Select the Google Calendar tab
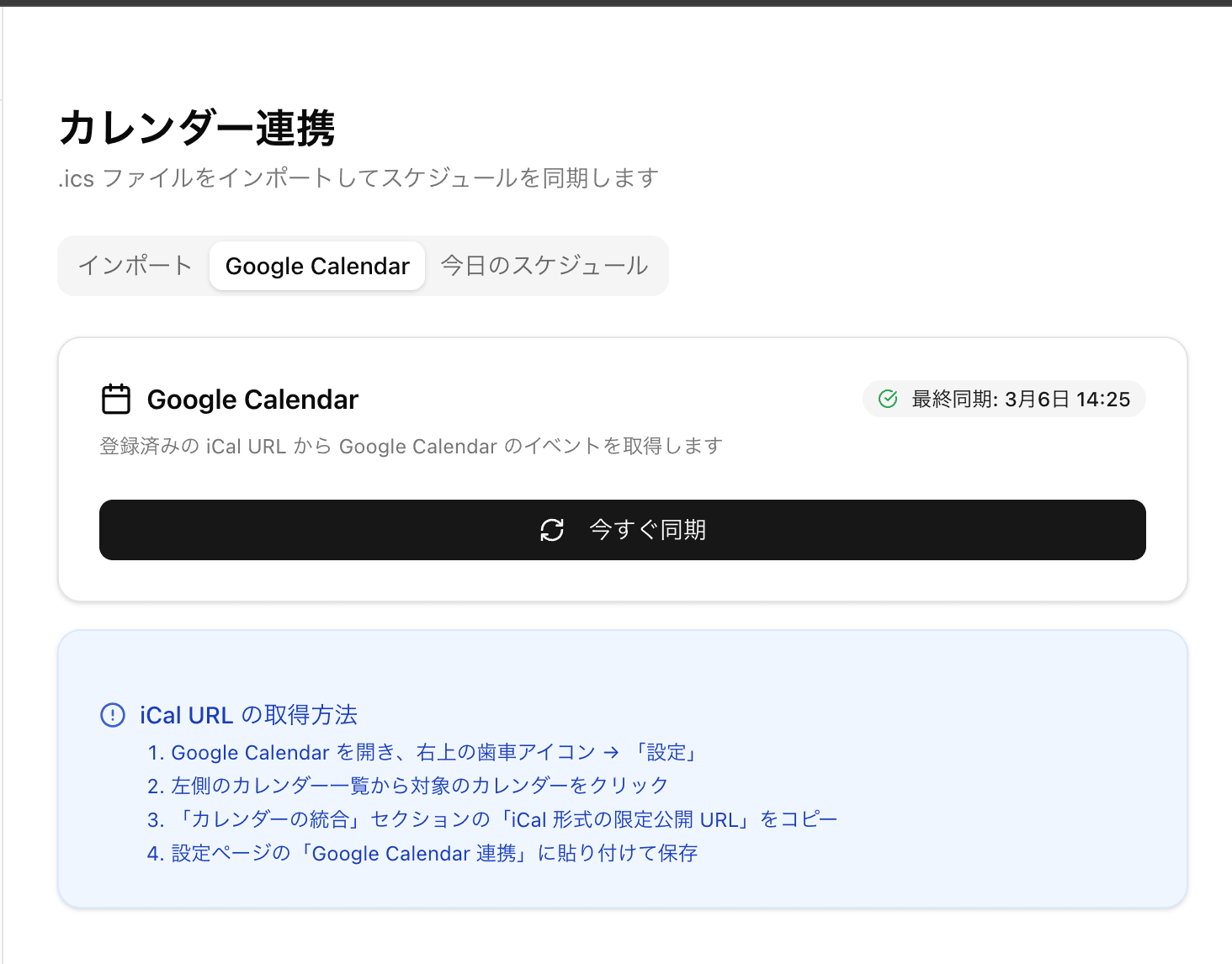Screen dimensions: 1232x964 point(317,266)
